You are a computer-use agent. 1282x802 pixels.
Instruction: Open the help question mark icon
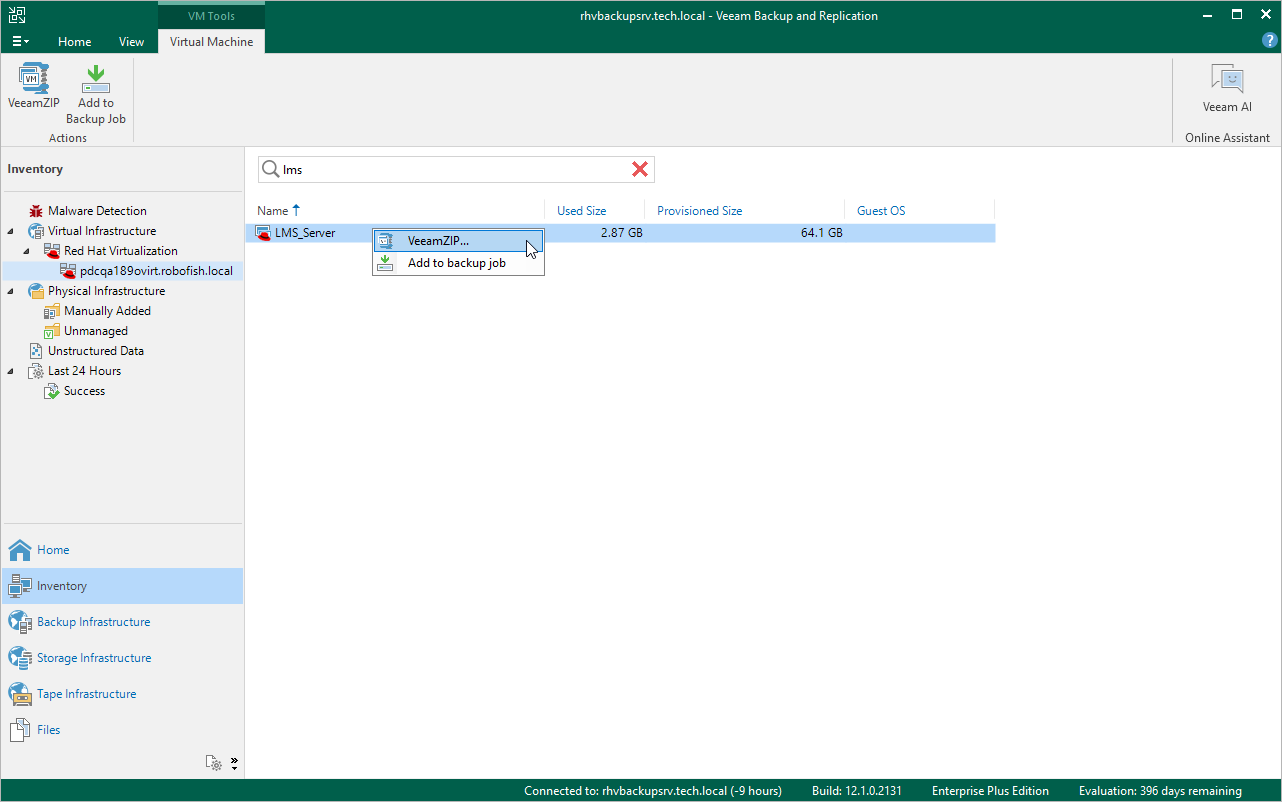pyautogui.click(x=1269, y=40)
